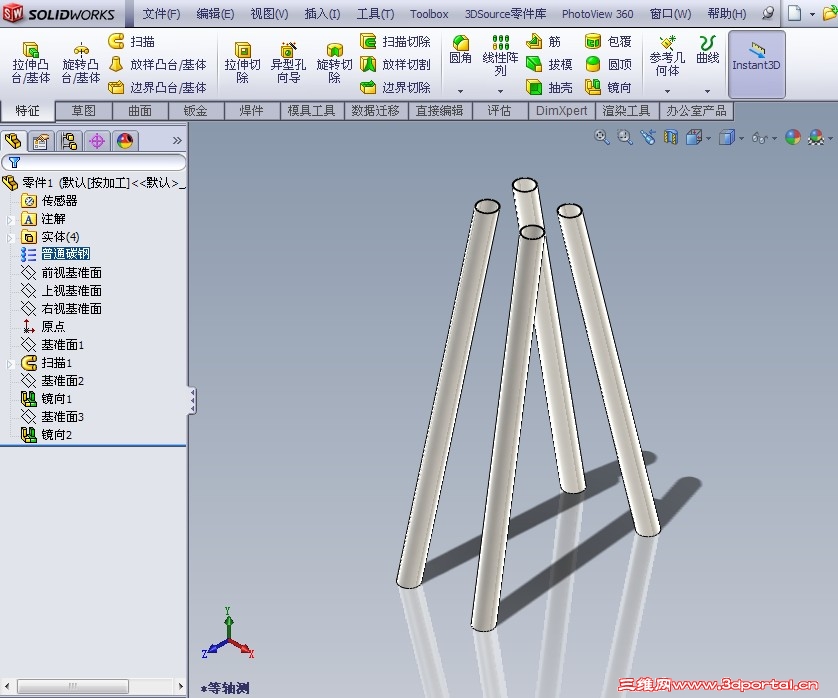
Task: Click the zoom to area icon
Action: [x=624, y=137]
